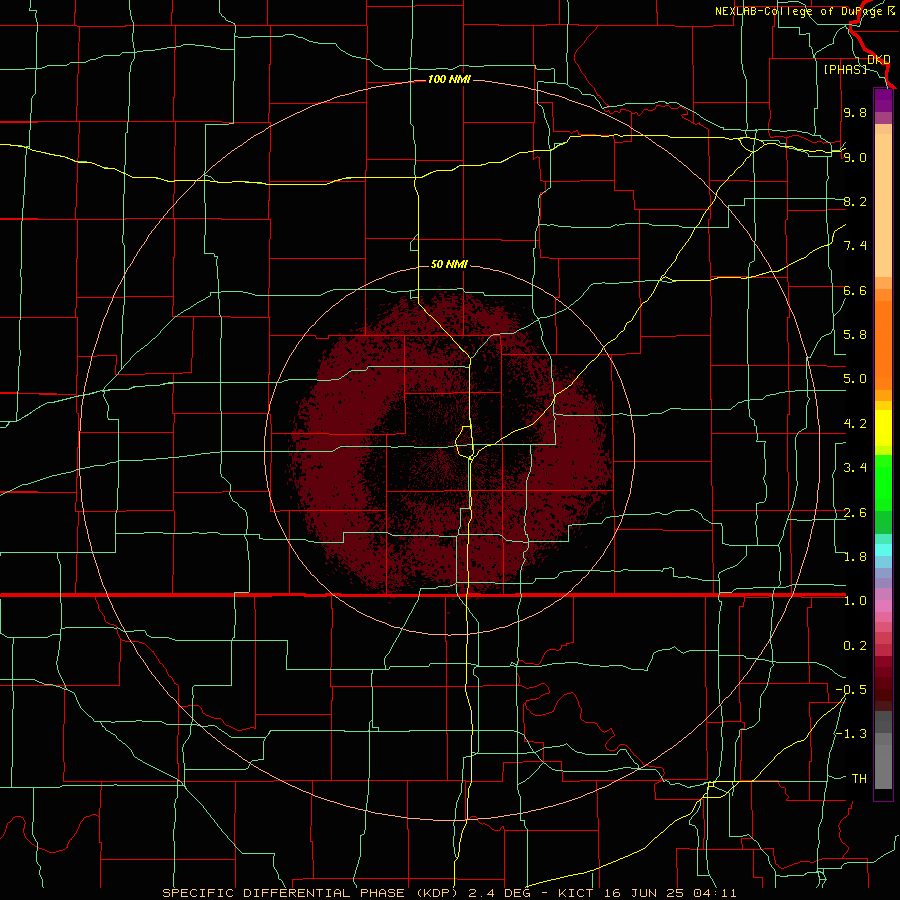Click the 1.8 value on color scale
This screenshot has width=900, height=900.
[855, 557]
